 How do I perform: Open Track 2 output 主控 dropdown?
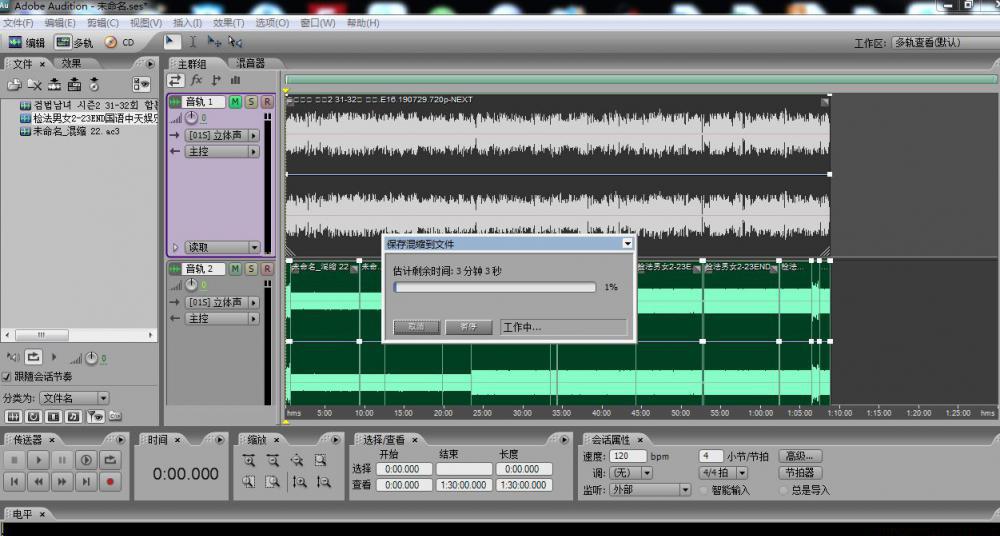pos(222,318)
